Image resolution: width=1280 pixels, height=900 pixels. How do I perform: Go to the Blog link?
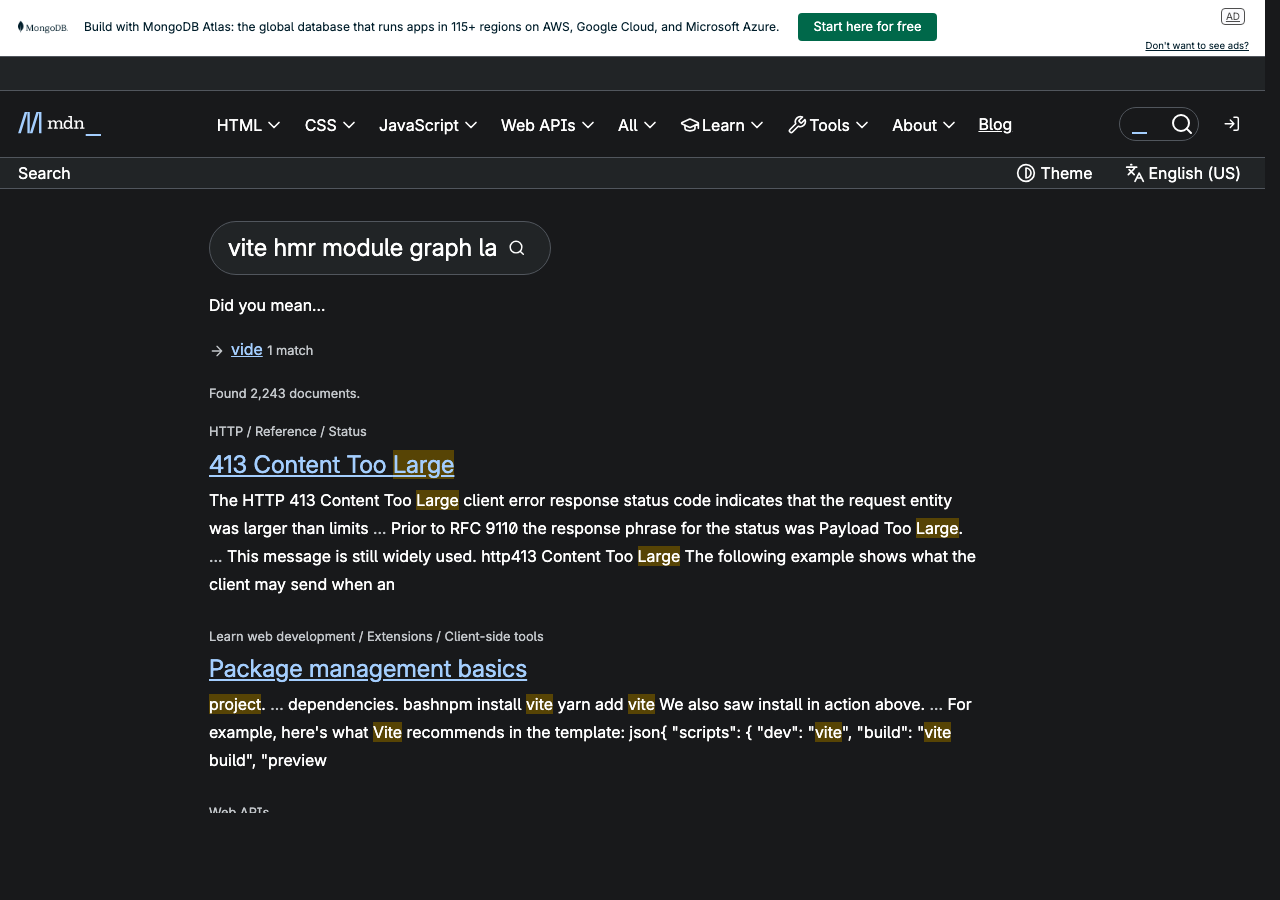(x=994, y=124)
